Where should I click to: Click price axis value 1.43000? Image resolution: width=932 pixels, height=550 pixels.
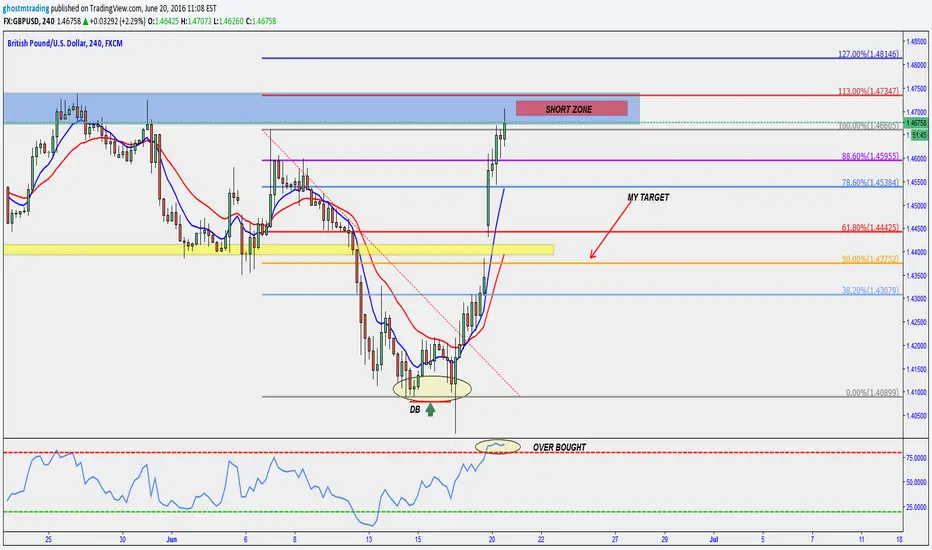(x=917, y=298)
